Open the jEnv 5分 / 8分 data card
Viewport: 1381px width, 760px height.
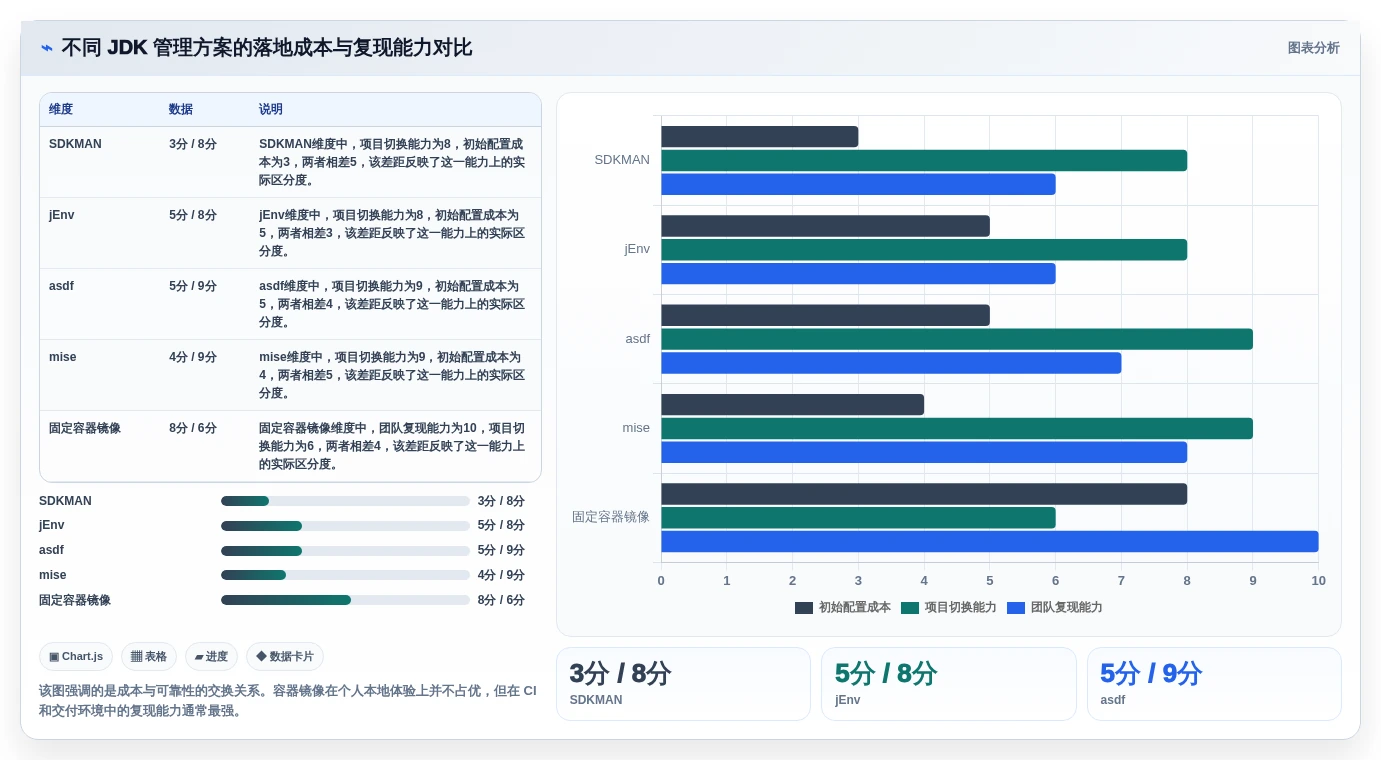948,684
